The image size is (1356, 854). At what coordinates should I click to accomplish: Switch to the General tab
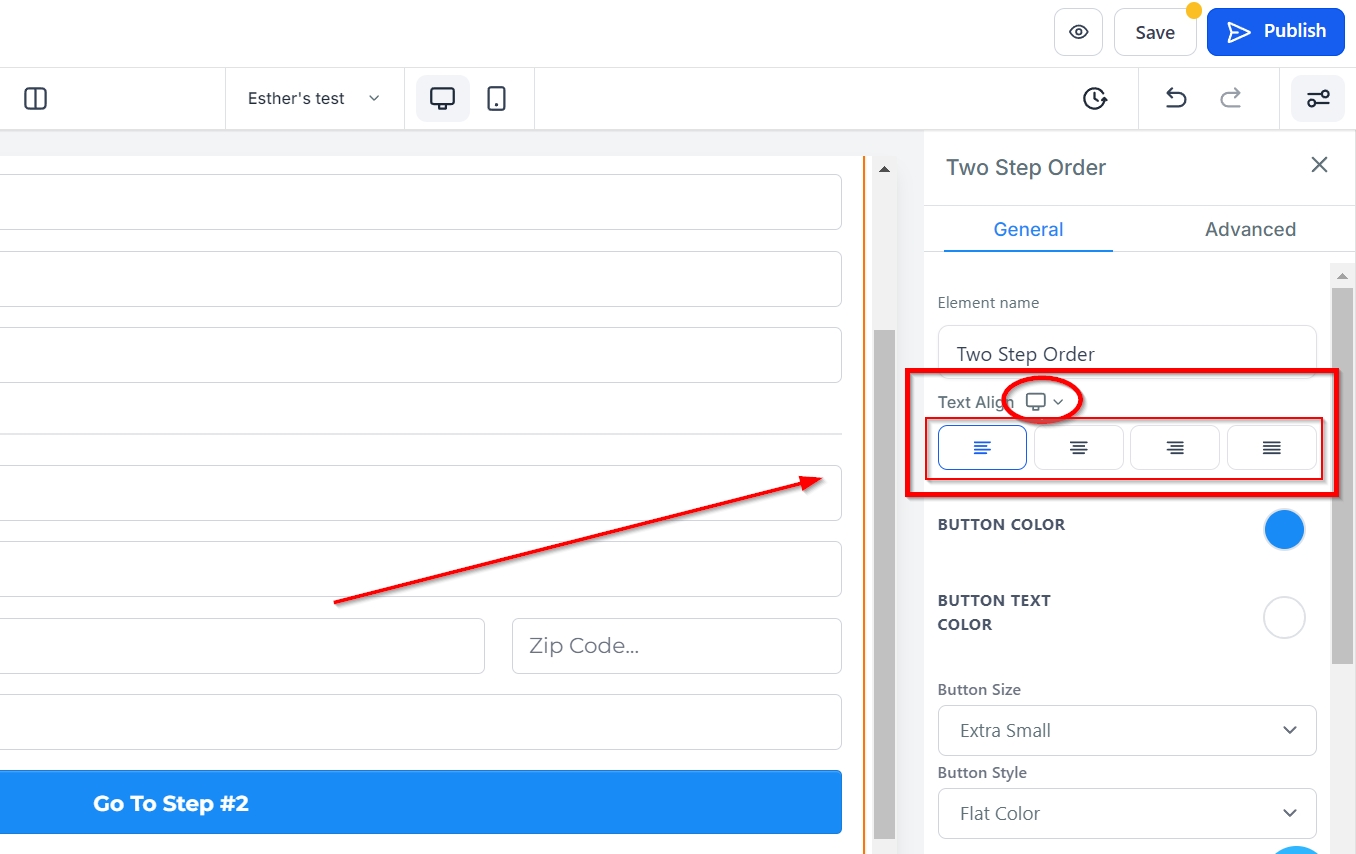(x=1028, y=229)
